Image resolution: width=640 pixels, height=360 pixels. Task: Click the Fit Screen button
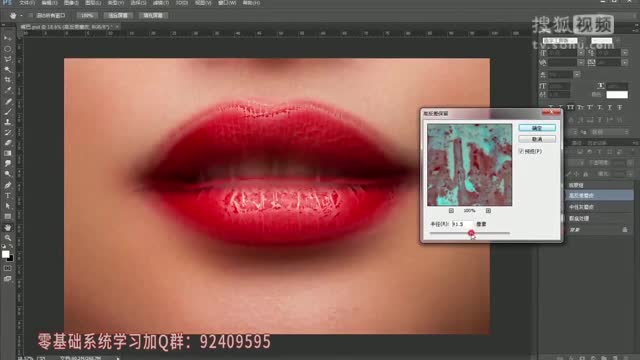(x=118, y=16)
